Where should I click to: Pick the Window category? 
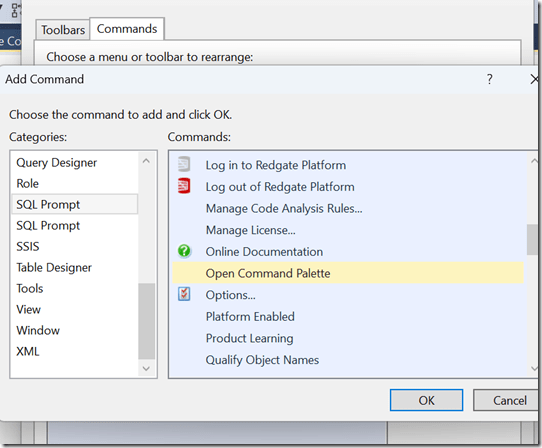pyautogui.click(x=75, y=330)
